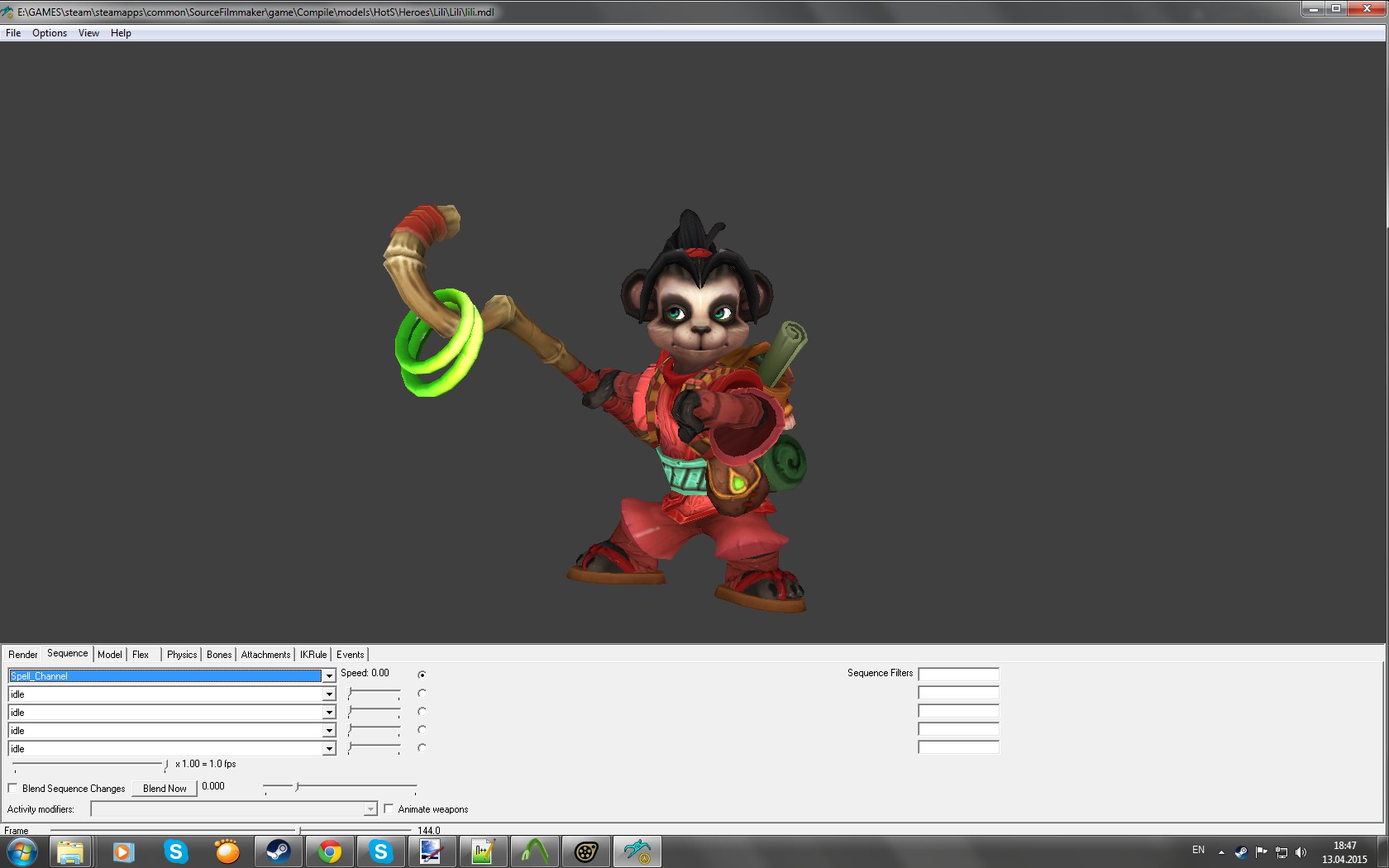Select the radio button beside Spell_Channel sequence
This screenshot has height=868, width=1389.
pos(422,675)
